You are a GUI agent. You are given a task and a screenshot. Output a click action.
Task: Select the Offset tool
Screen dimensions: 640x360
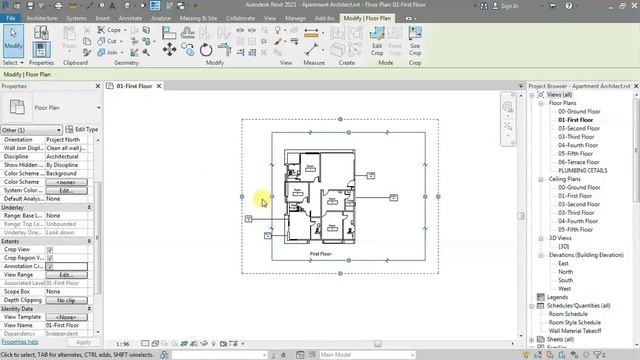pyautogui.click(x=187, y=33)
